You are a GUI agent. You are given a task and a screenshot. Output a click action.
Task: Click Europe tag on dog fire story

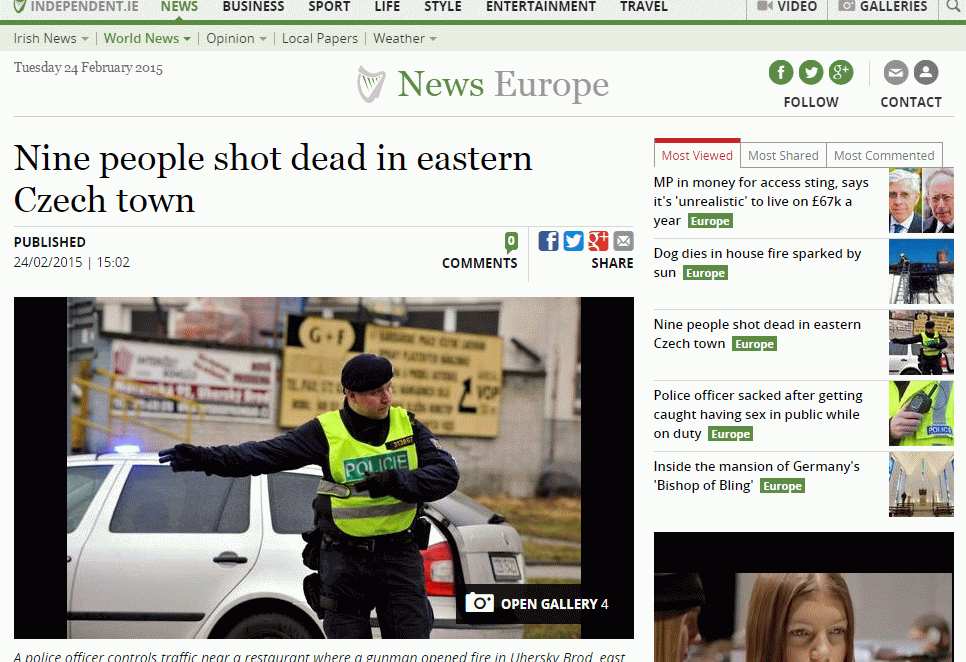(705, 273)
